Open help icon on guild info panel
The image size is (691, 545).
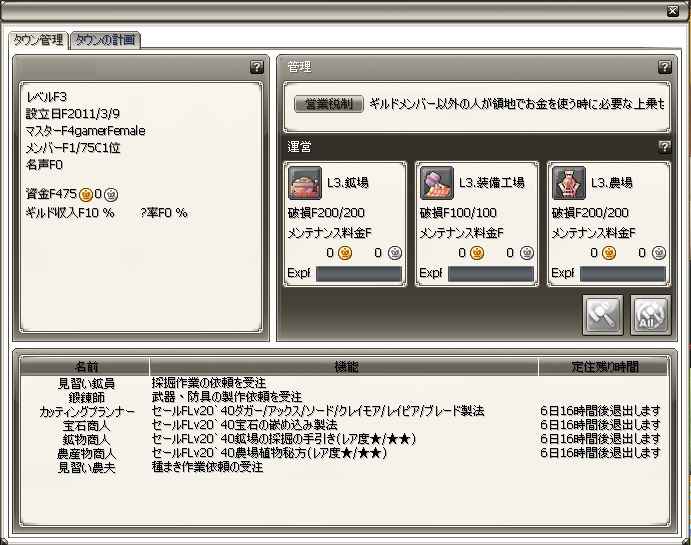click(256, 67)
